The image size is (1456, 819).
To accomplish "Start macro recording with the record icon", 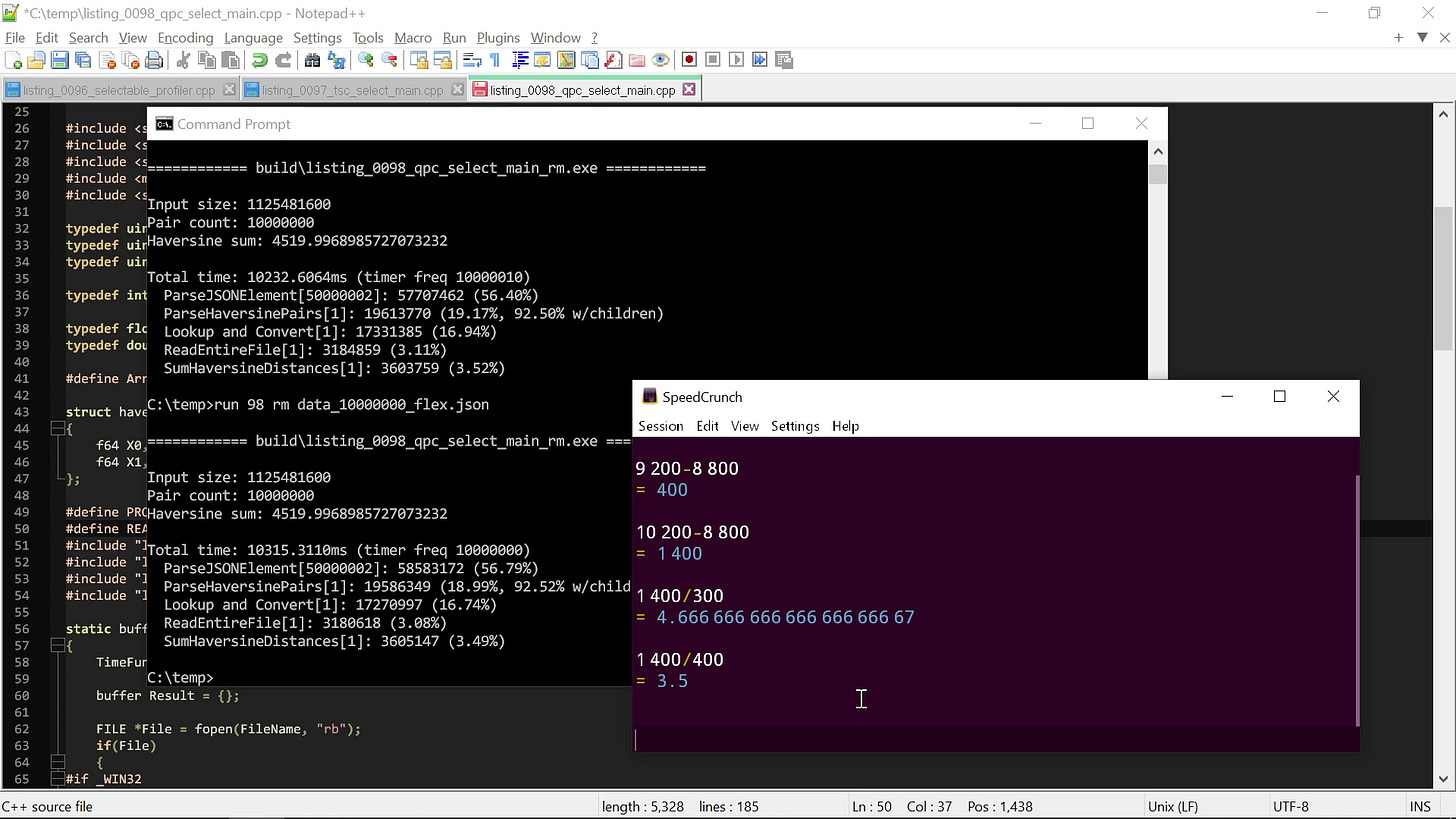I will coord(689,60).
